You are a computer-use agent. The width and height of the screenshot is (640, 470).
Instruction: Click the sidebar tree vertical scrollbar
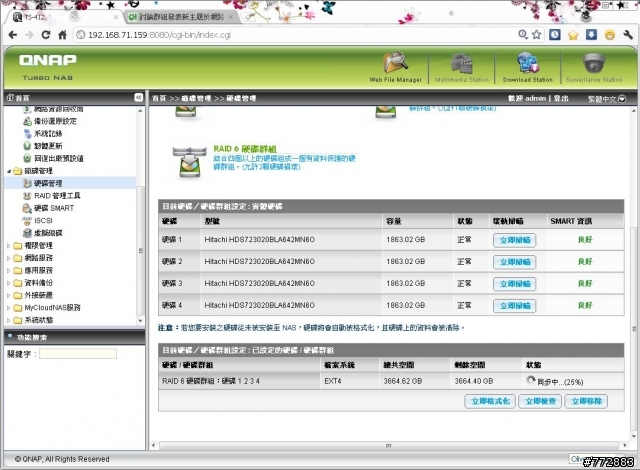coord(140,251)
